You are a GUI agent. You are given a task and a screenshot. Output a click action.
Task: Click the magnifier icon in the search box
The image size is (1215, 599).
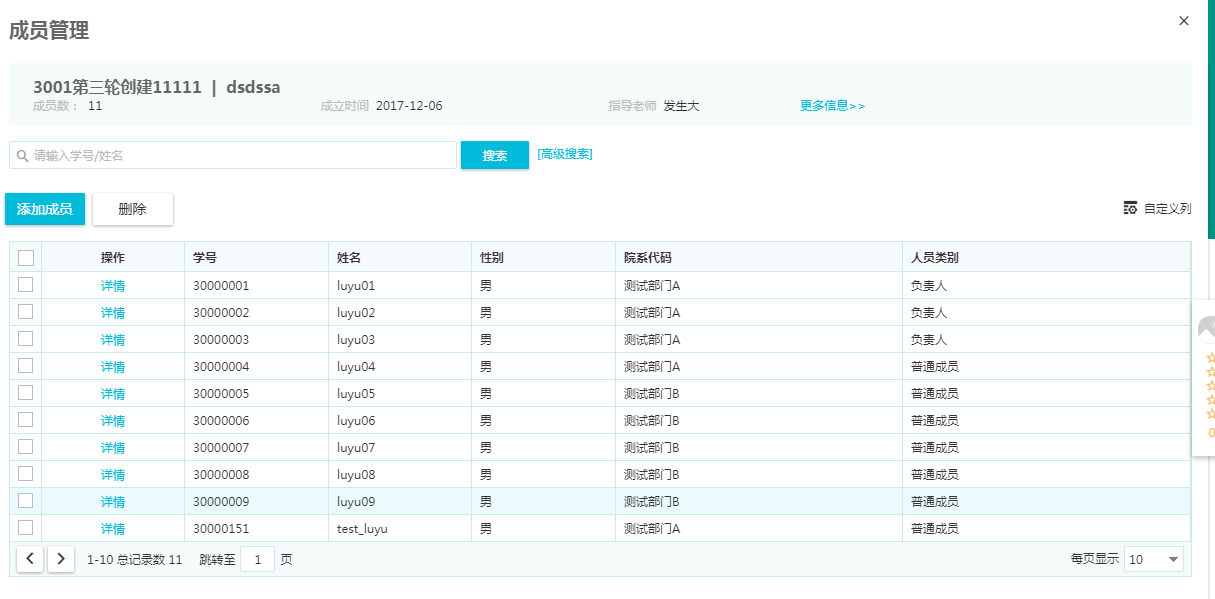pyautogui.click(x=22, y=156)
